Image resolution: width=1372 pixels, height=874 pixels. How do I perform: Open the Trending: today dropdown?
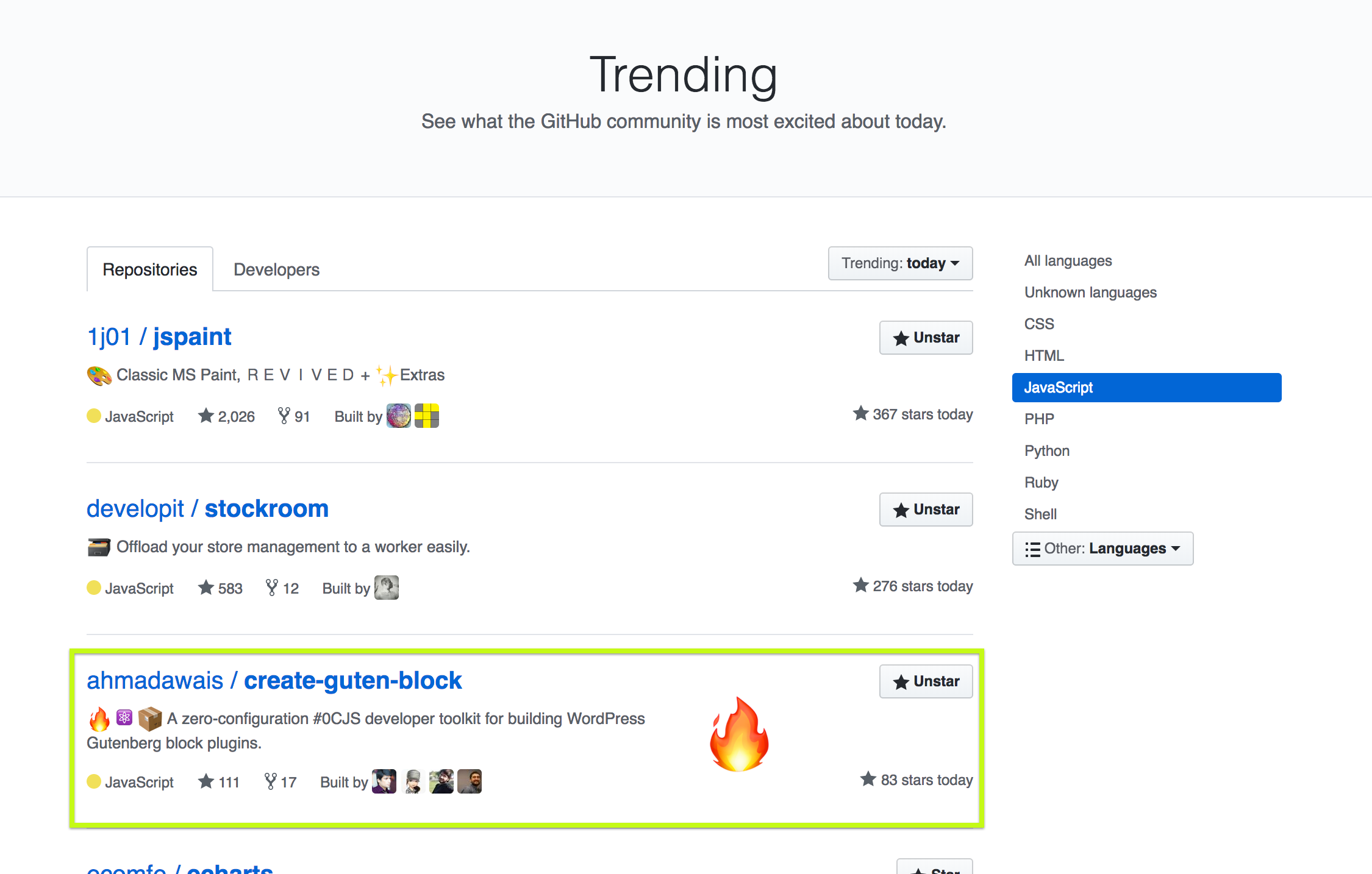tap(900, 263)
